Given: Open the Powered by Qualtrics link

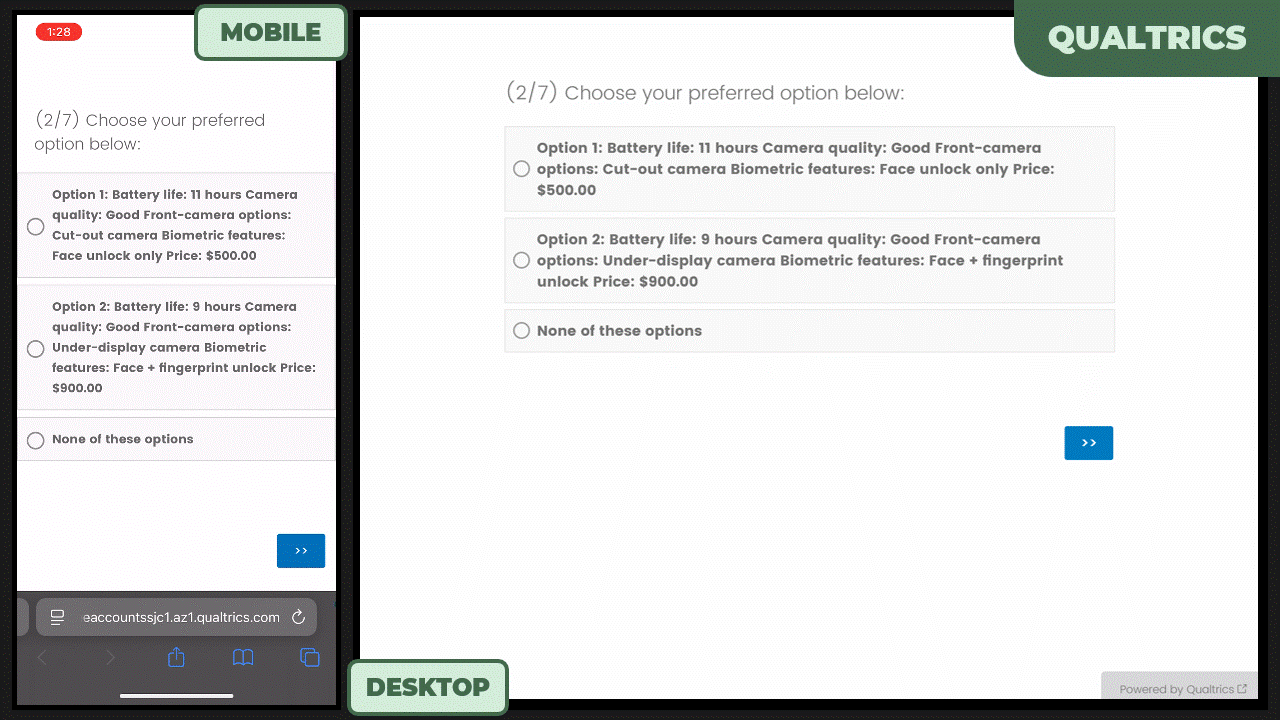Looking at the screenshot, I should click(x=1182, y=689).
